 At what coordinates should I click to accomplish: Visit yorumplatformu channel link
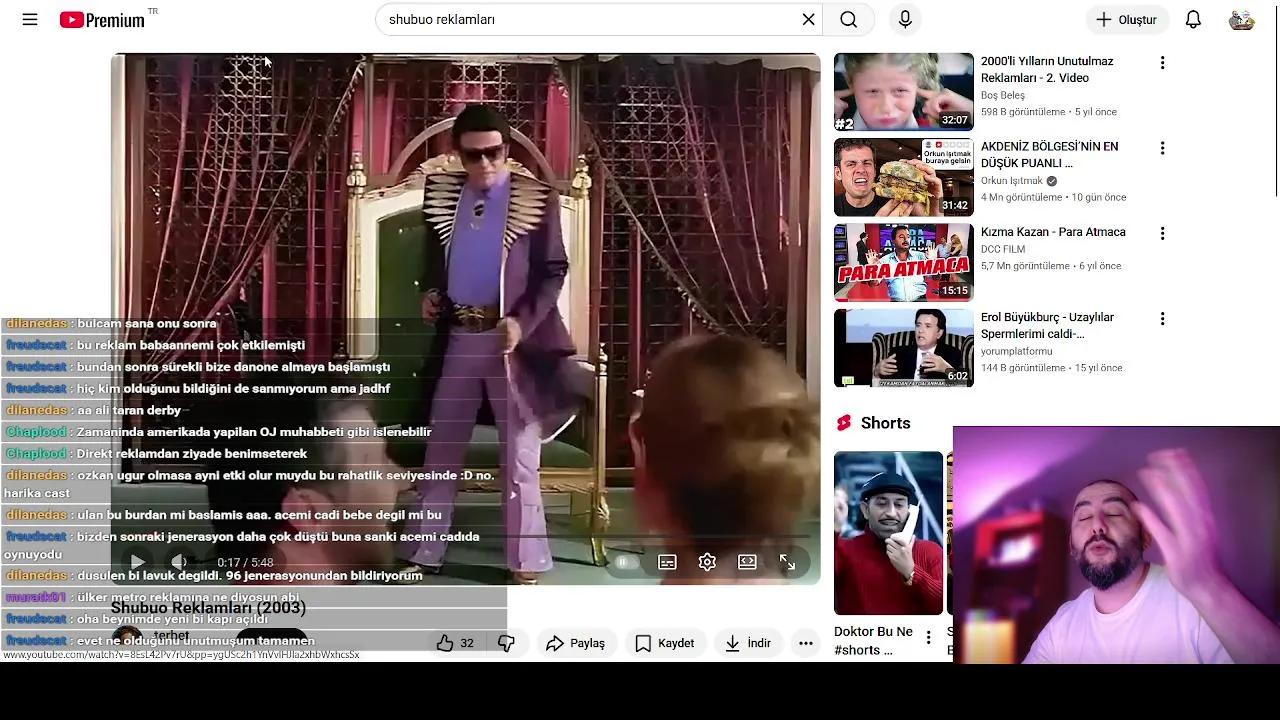coord(1016,351)
